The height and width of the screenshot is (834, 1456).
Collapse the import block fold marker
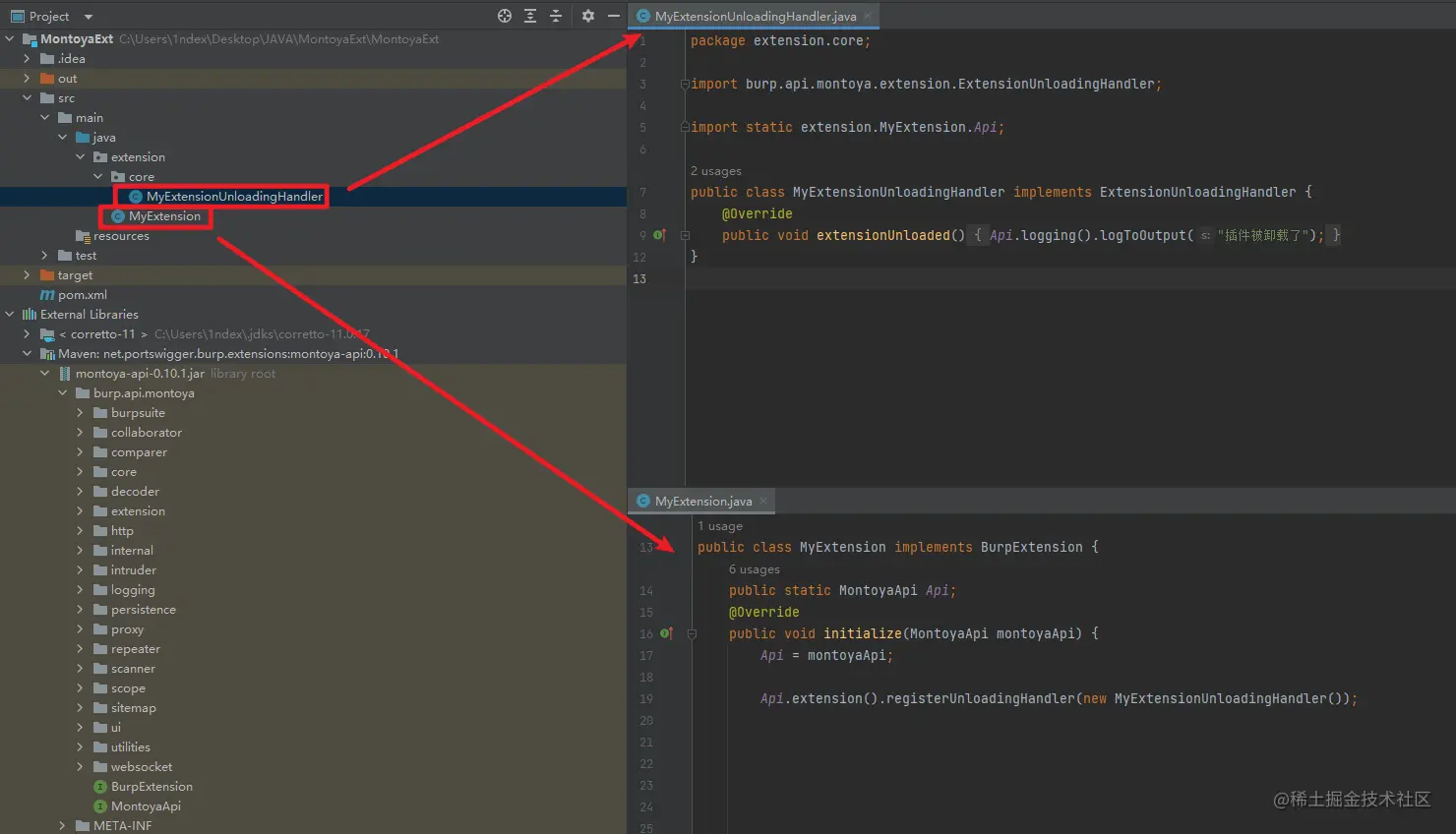685,85
